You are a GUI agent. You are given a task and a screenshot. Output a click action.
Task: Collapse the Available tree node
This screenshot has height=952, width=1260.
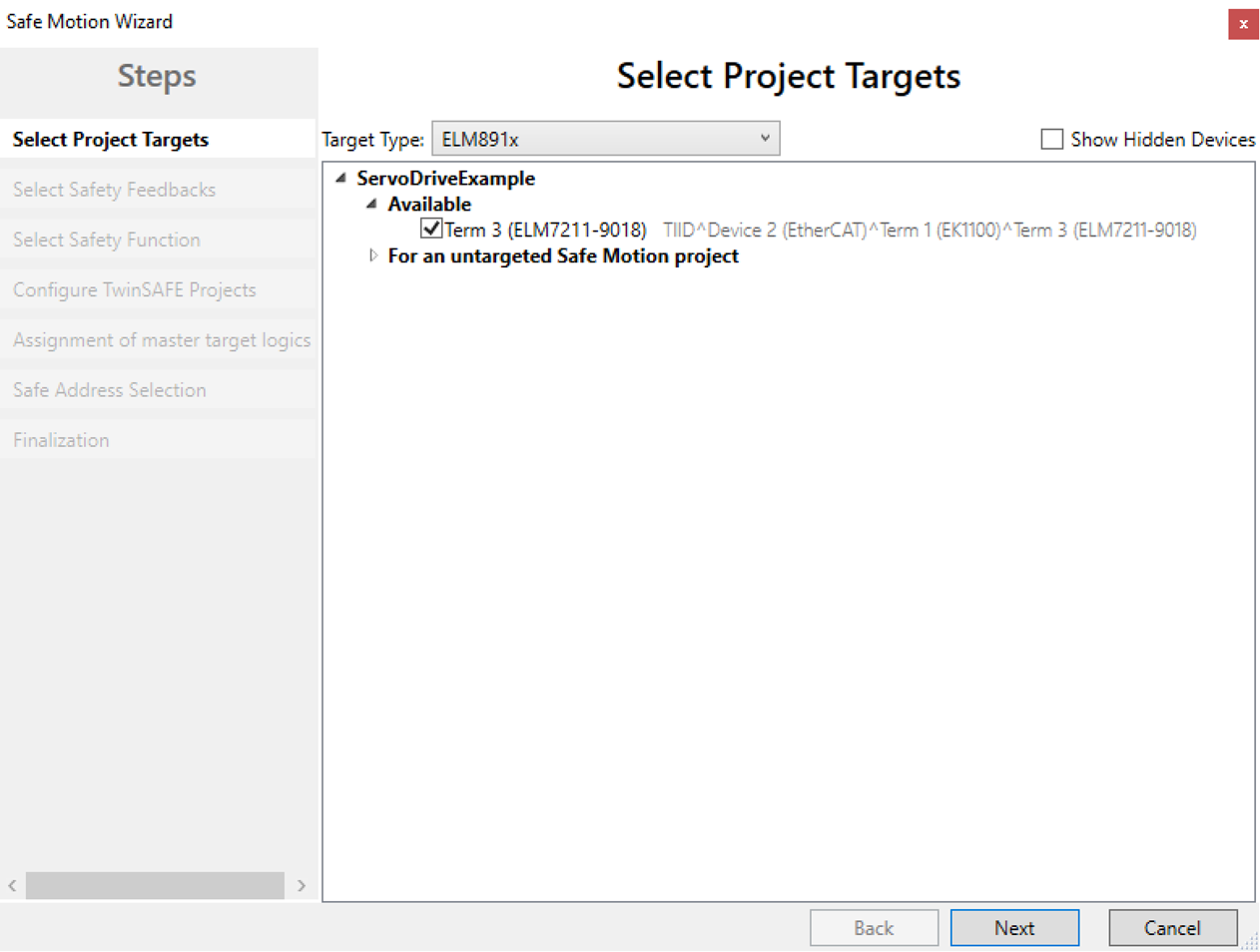tap(372, 204)
